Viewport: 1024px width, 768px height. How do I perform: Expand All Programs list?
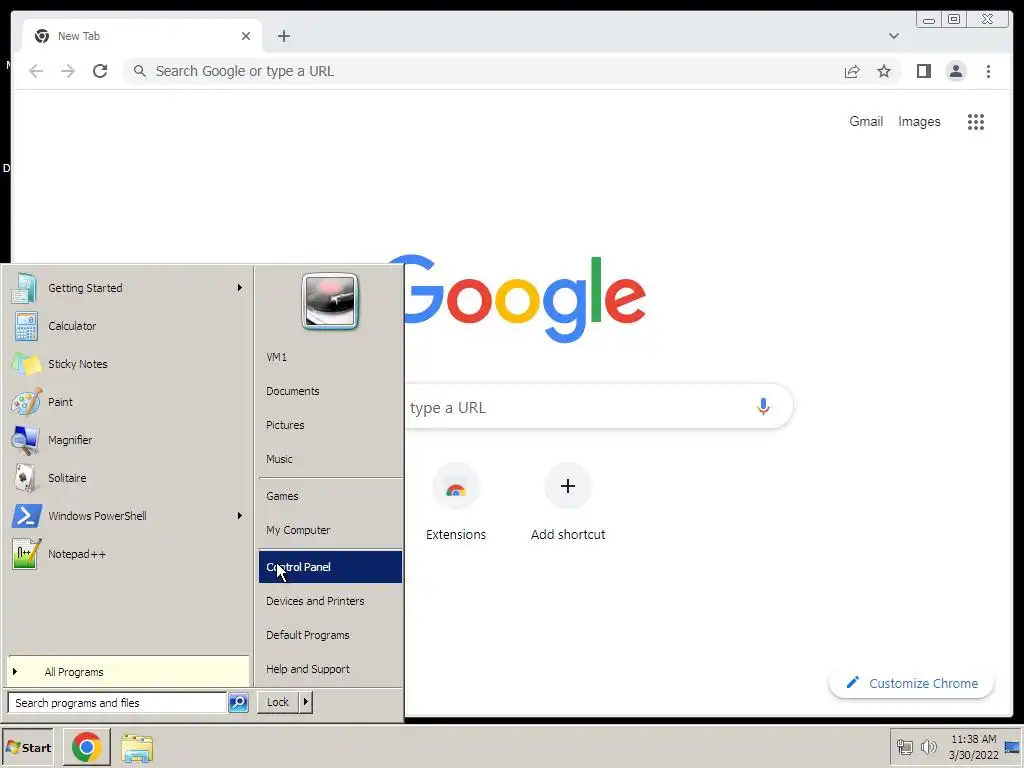click(128, 672)
